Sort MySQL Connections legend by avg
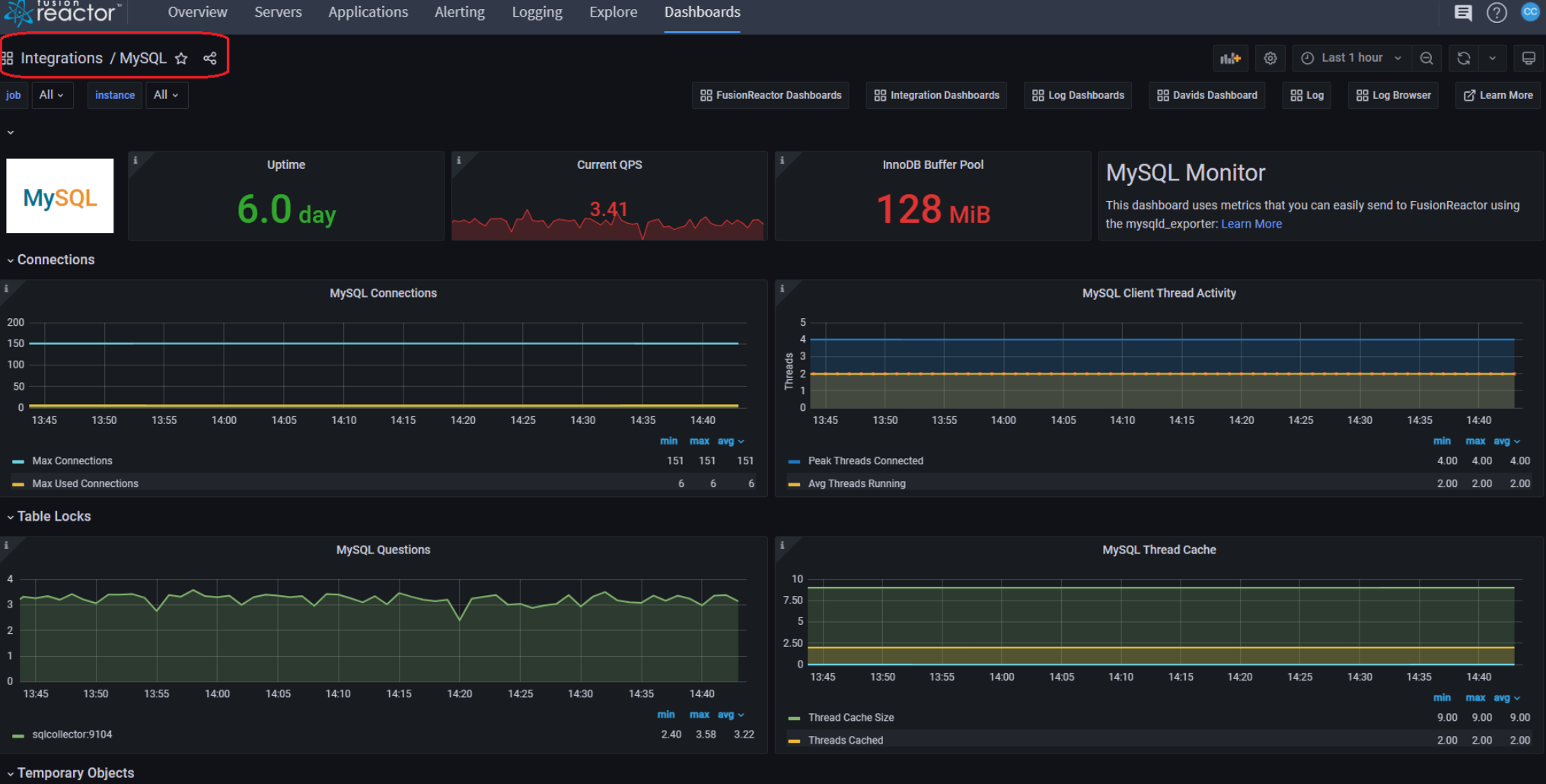This screenshot has height=784, width=1546. 731,441
